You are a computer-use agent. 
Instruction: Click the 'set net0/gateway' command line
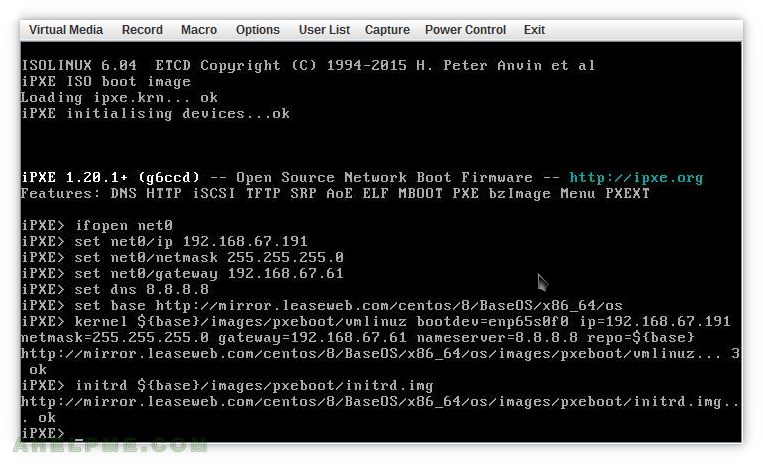coord(182,273)
